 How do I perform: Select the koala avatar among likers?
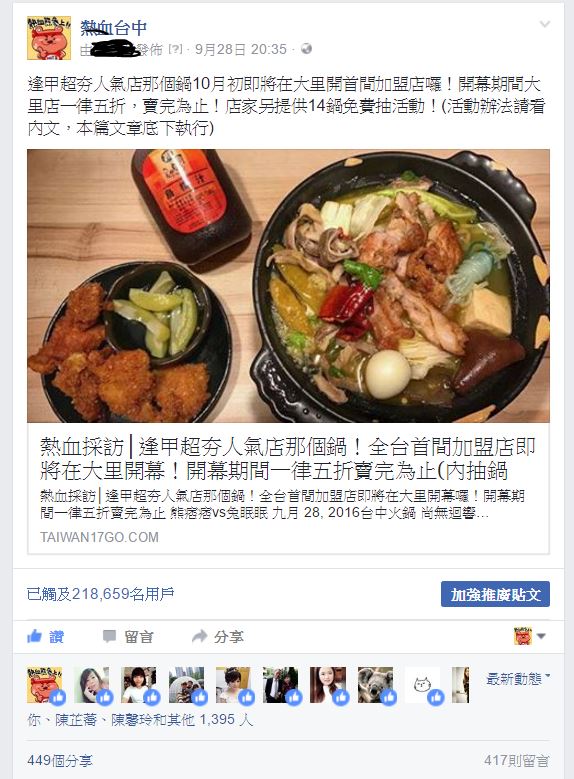point(375,685)
